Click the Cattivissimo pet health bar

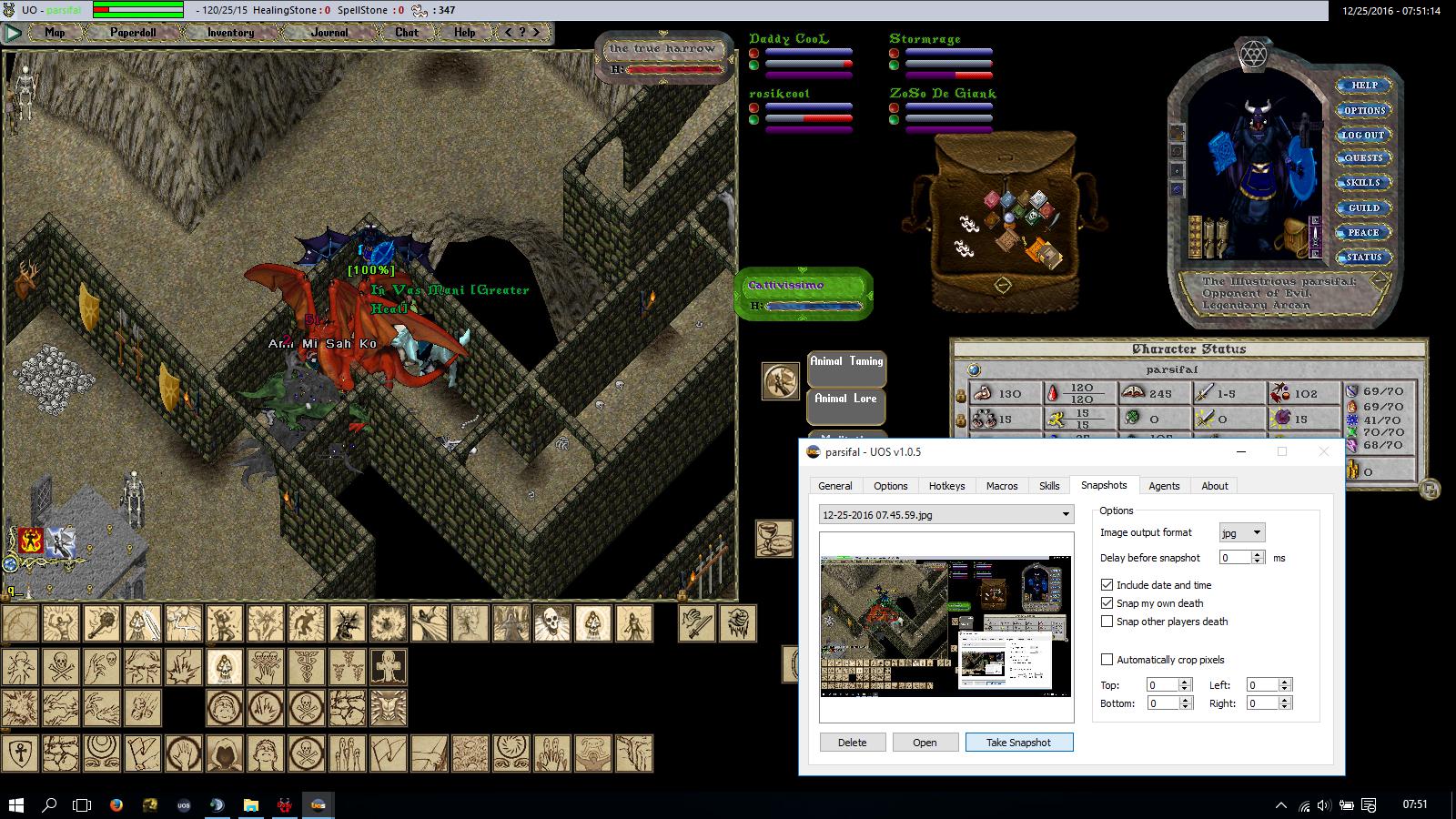(804, 294)
